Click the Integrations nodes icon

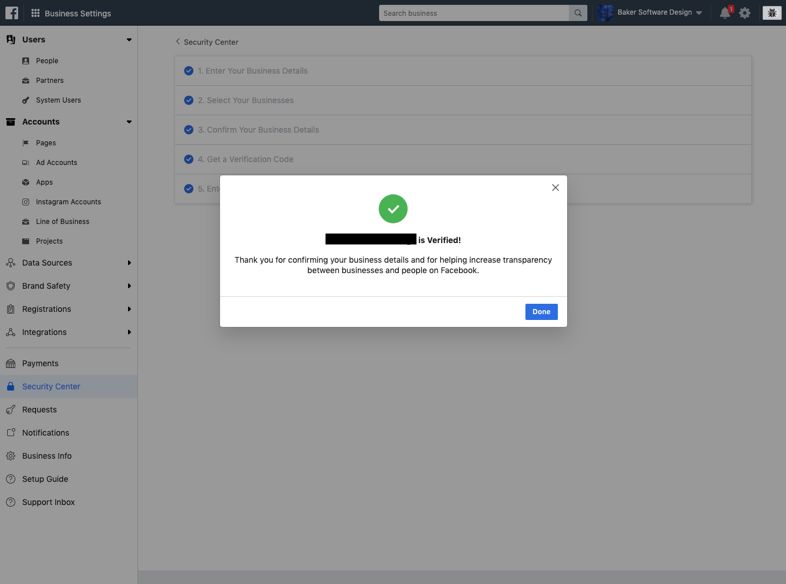pos(11,332)
